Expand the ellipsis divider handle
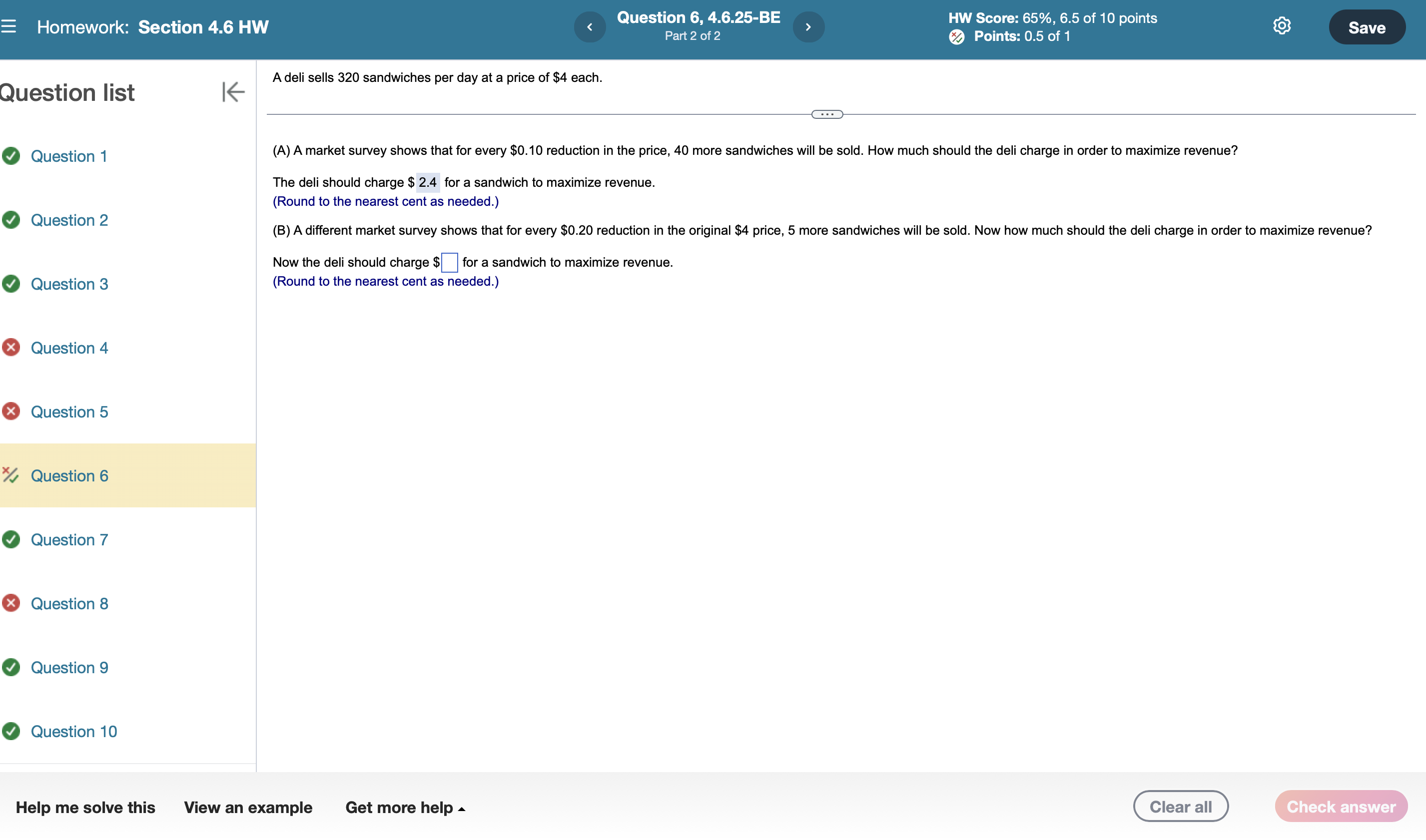Image resolution: width=1426 pixels, height=840 pixels. (827, 114)
